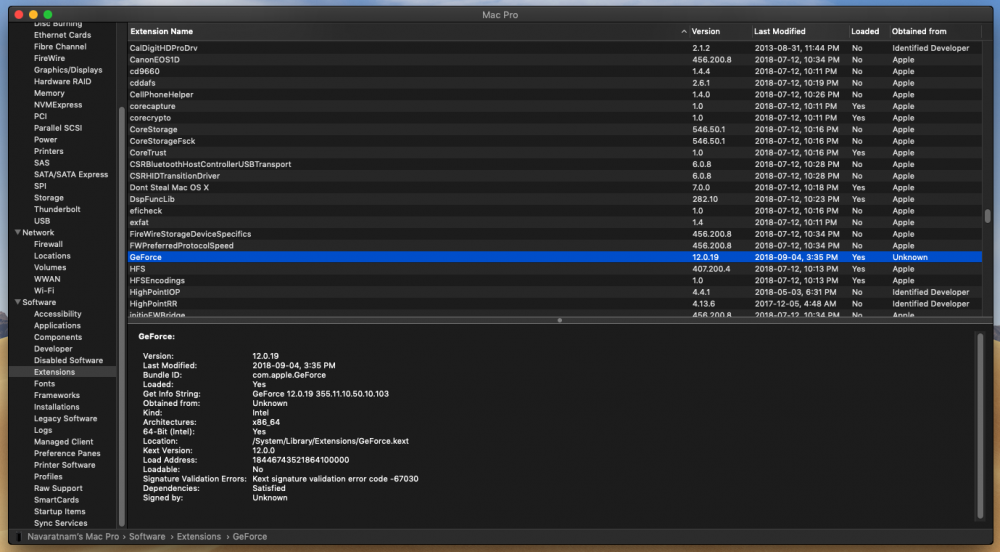Select Parallel SCSI in sidebar
This screenshot has height=552, width=1000.
coord(58,128)
